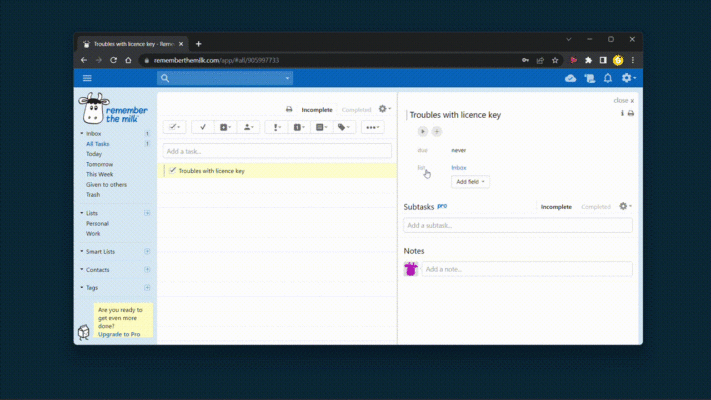Image resolution: width=711 pixels, height=400 pixels.
Task: Open the move-to-list toolbar dropdown
Action: 321,127
